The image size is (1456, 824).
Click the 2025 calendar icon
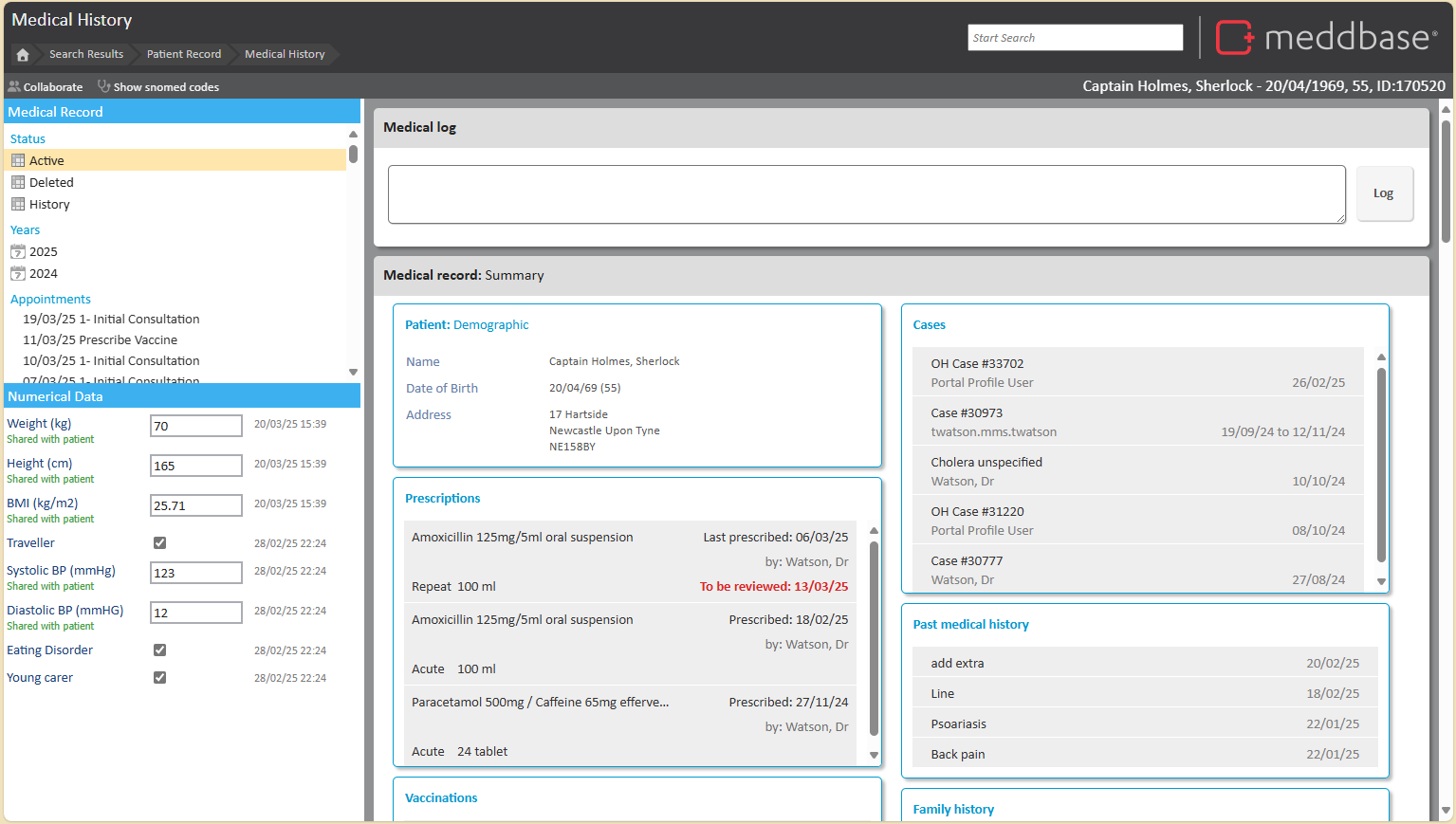tap(18, 251)
